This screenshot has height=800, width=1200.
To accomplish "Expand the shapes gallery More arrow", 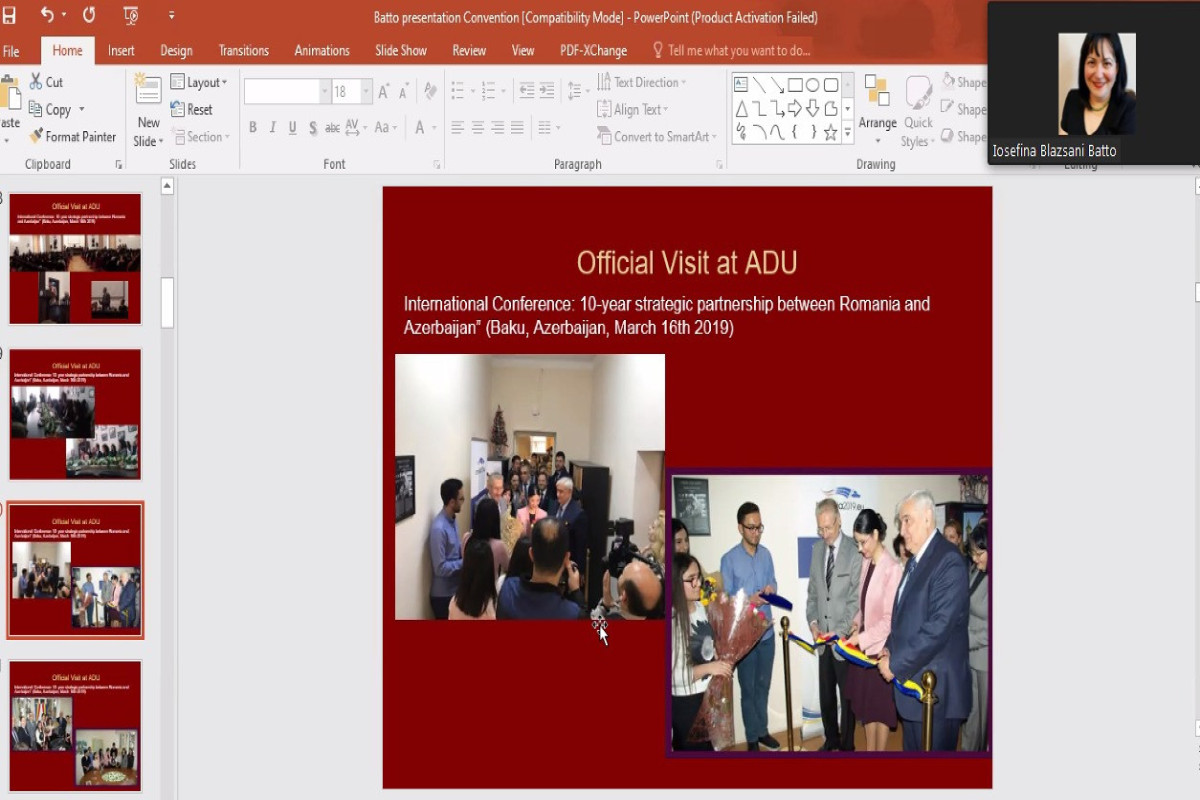I will click(847, 132).
